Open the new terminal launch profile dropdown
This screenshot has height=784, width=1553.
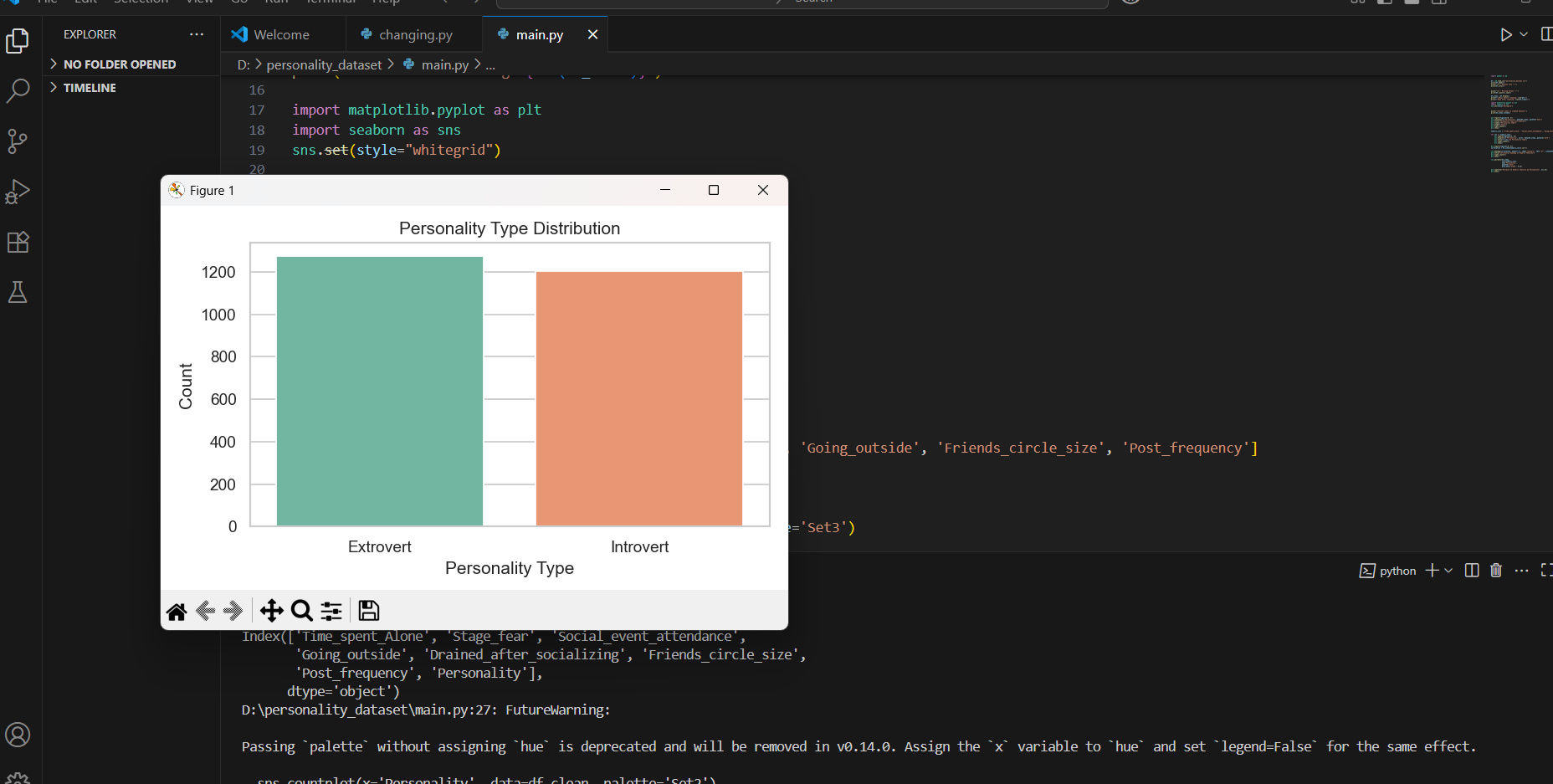pos(1448,571)
